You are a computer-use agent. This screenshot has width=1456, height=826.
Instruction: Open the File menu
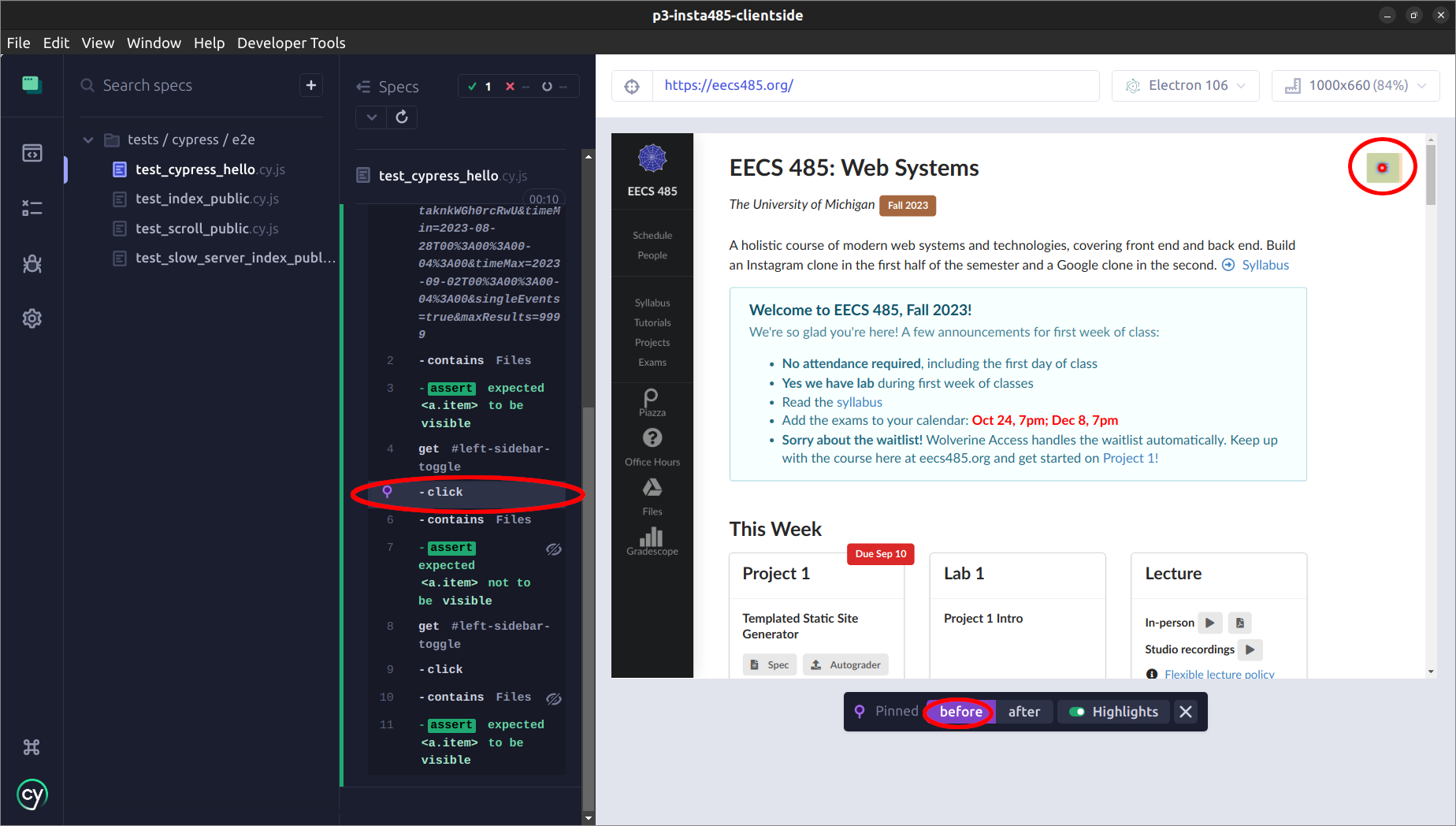[18, 43]
